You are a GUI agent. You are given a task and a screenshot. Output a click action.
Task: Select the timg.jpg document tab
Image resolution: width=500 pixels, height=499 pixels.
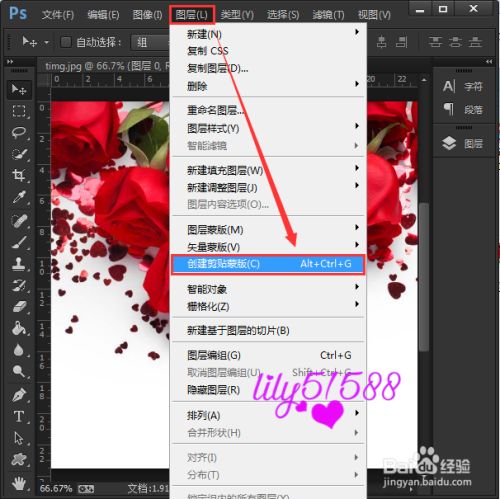pyautogui.click(x=104, y=66)
